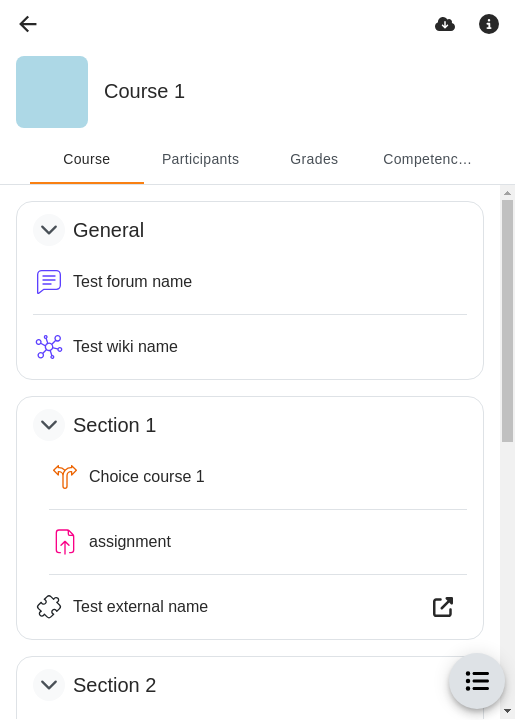Click the vertical scrollbar down arrow
Screen dimensions: 515x720
[x=507, y=711]
